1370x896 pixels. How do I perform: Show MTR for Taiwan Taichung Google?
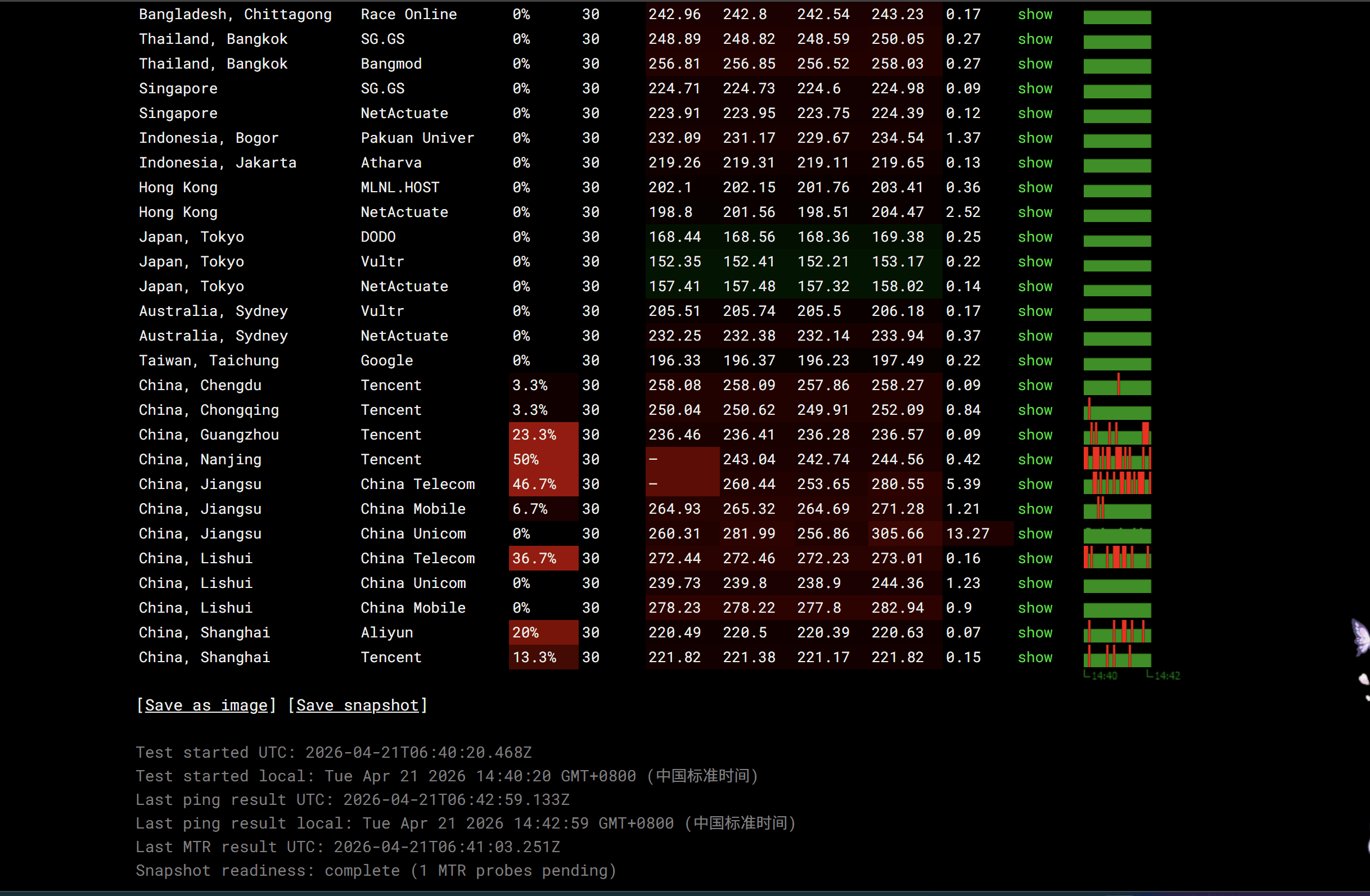(x=1035, y=361)
